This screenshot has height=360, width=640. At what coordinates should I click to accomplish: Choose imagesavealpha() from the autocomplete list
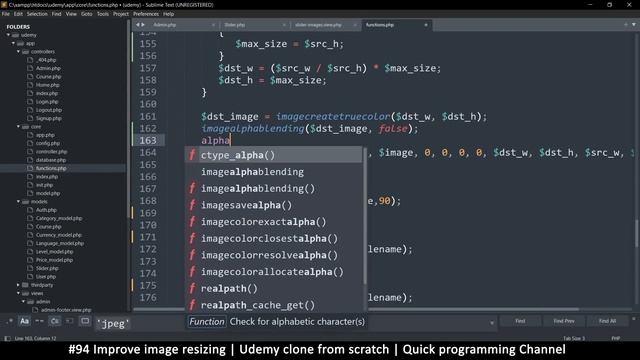click(x=273, y=205)
